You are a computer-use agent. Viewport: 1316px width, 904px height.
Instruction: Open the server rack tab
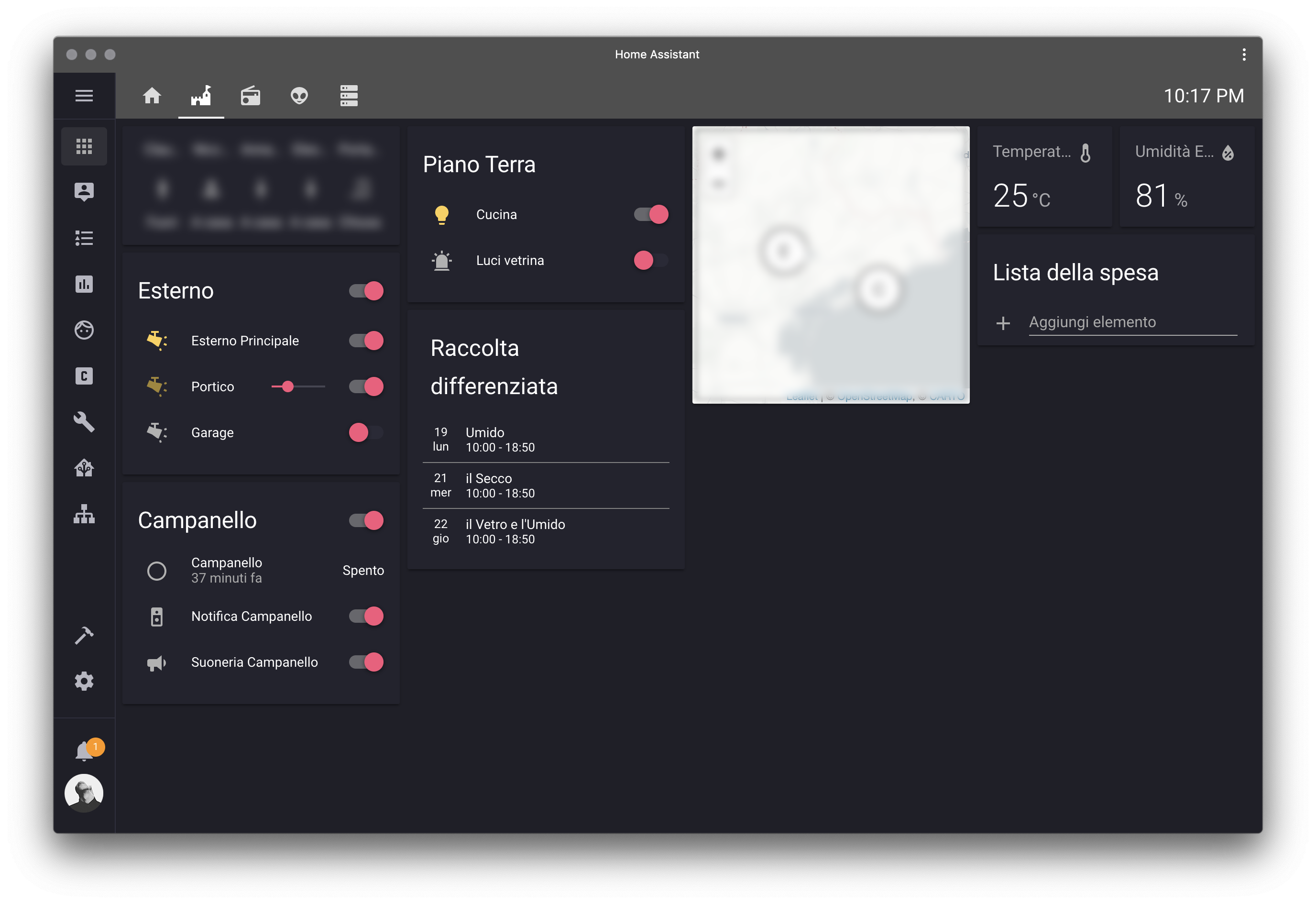[349, 96]
